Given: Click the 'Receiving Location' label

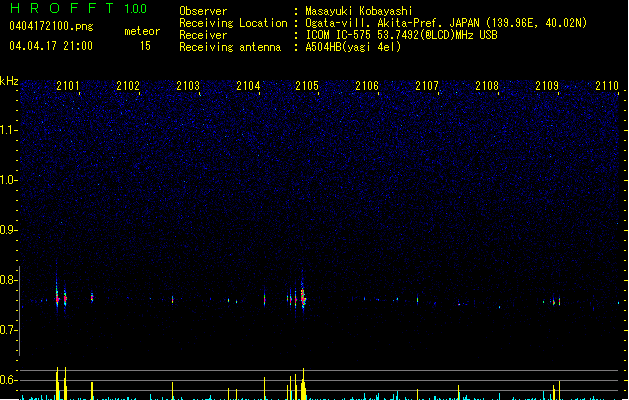Looking at the screenshot, I should point(233,23).
